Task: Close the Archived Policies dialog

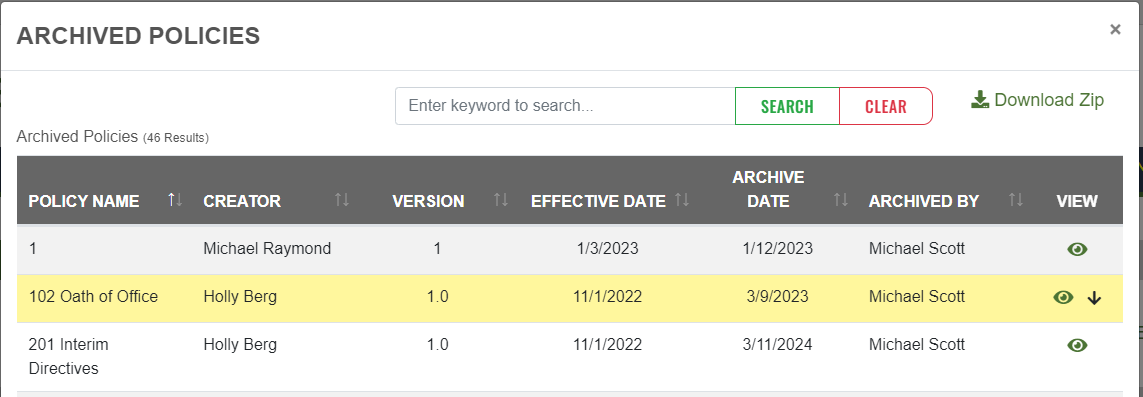Action: pos(1115,29)
